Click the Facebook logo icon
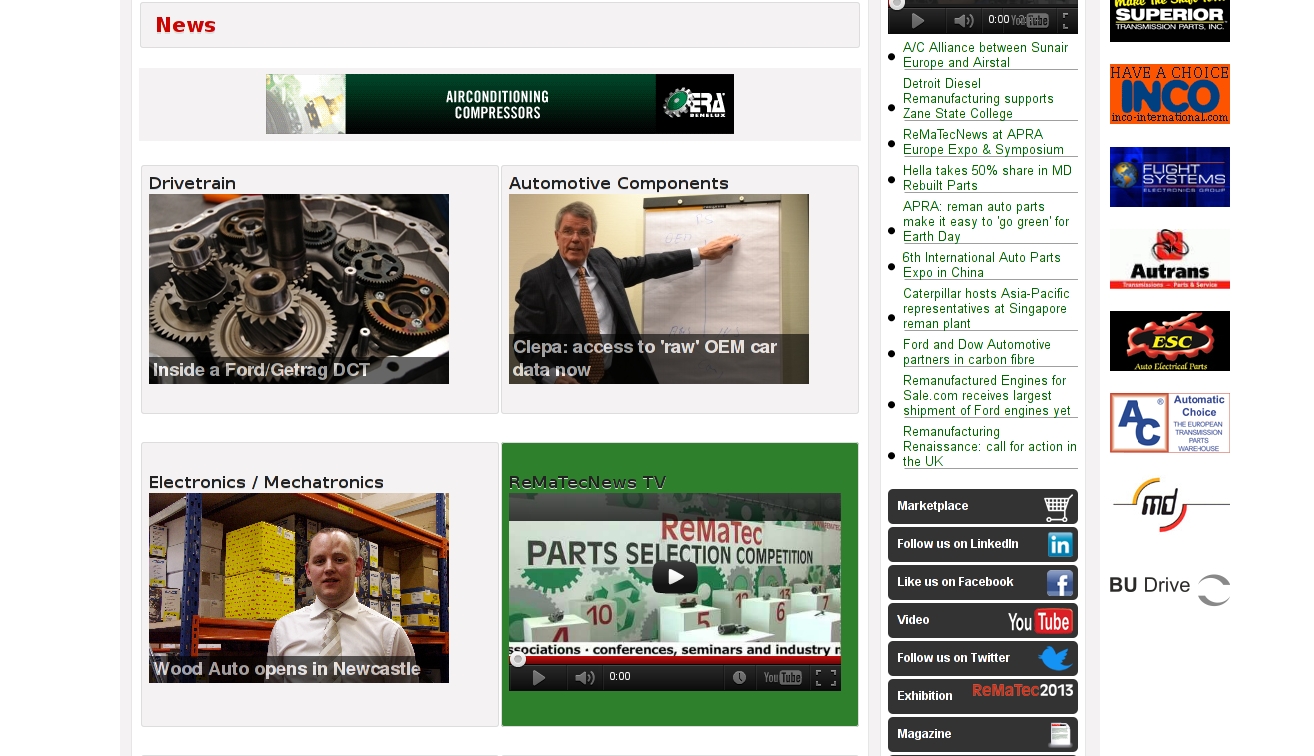 click(x=1060, y=583)
